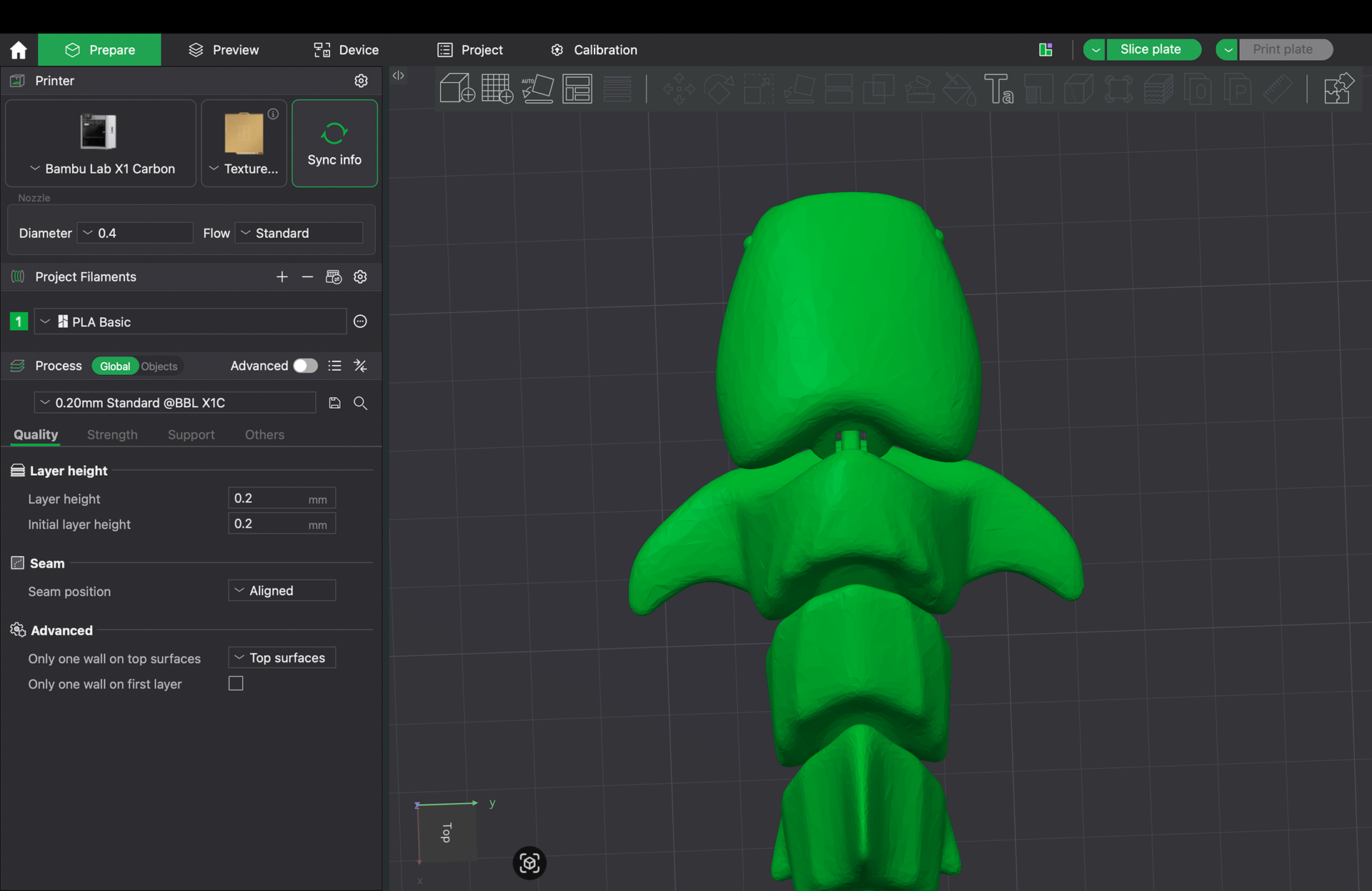Viewport: 1372px width, 891px height.
Task: Switch to the Device tab
Action: [x=347, y=50]
